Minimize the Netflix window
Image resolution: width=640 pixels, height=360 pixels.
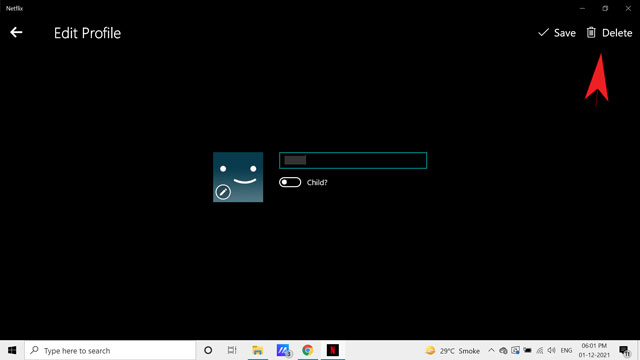point(582,8)
